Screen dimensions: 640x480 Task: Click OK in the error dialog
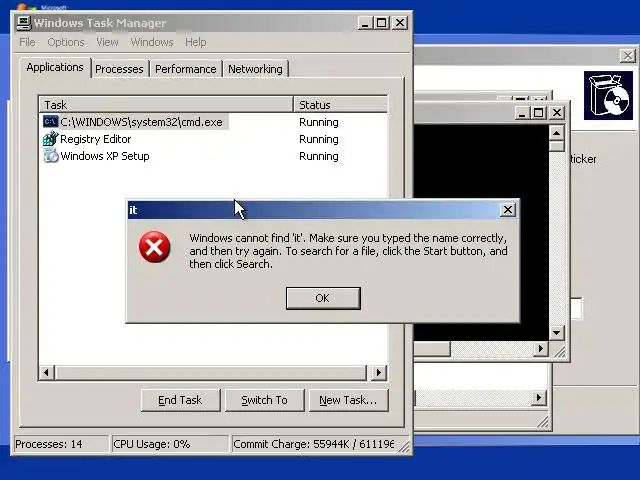(323, 298)
